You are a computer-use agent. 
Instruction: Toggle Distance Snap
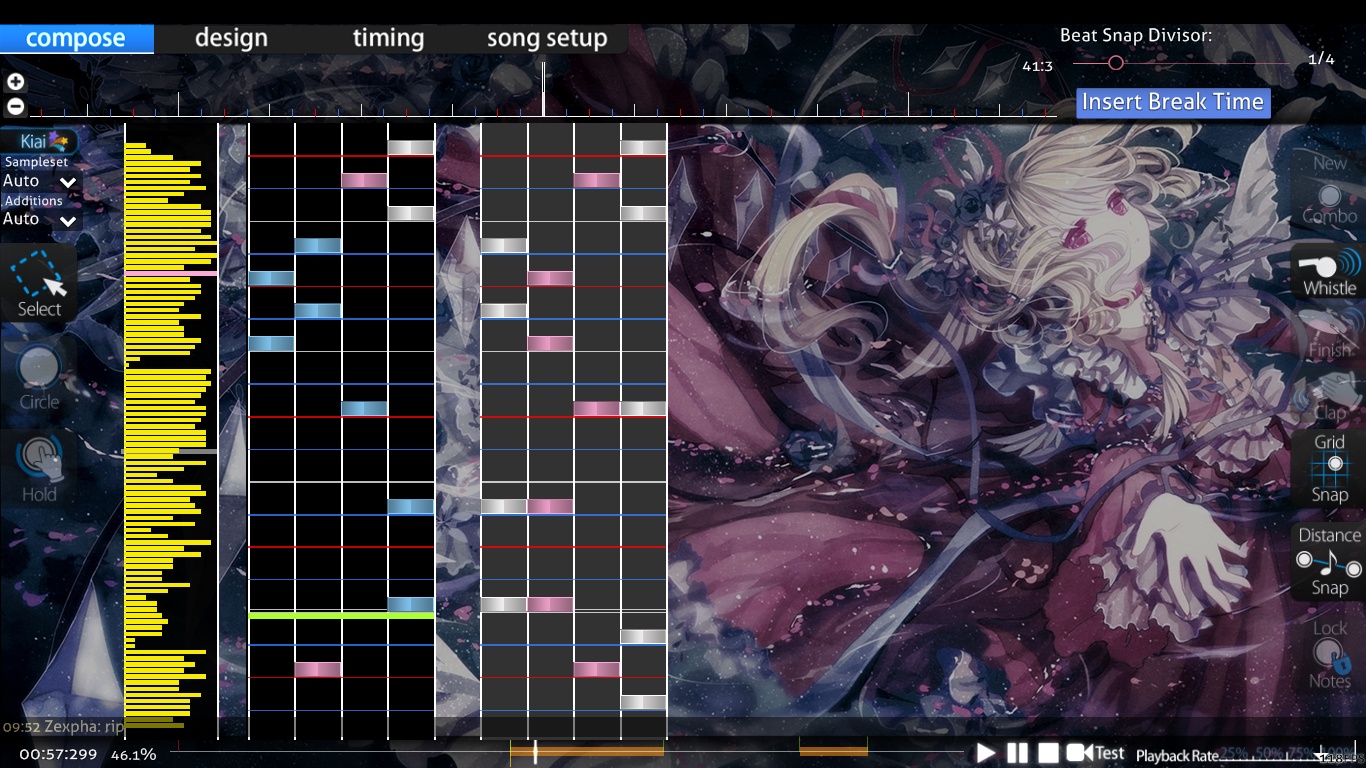click(x=1329, y=561)
